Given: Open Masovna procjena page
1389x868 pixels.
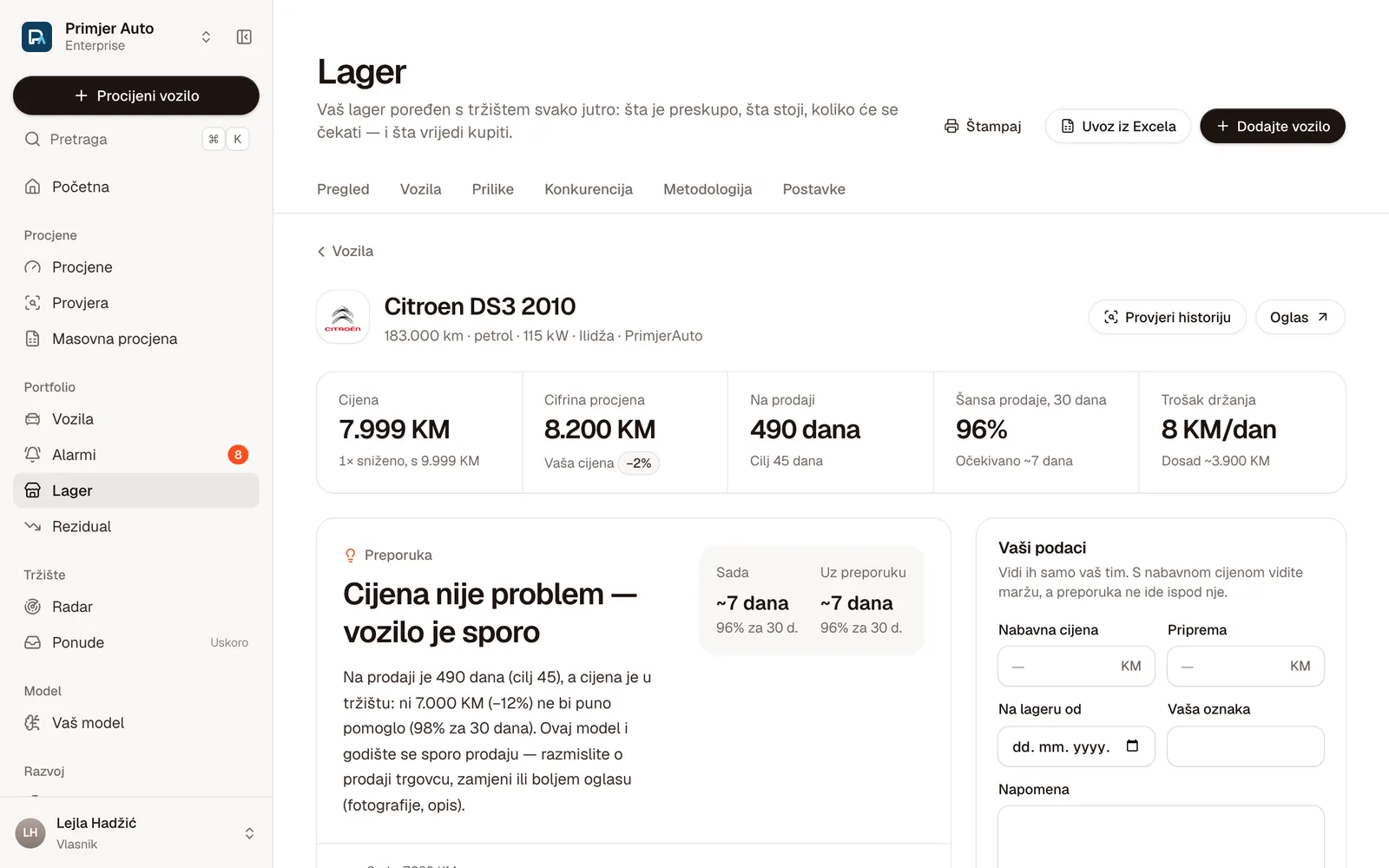Looking at the screenshot, I should (x=136, y=339).
